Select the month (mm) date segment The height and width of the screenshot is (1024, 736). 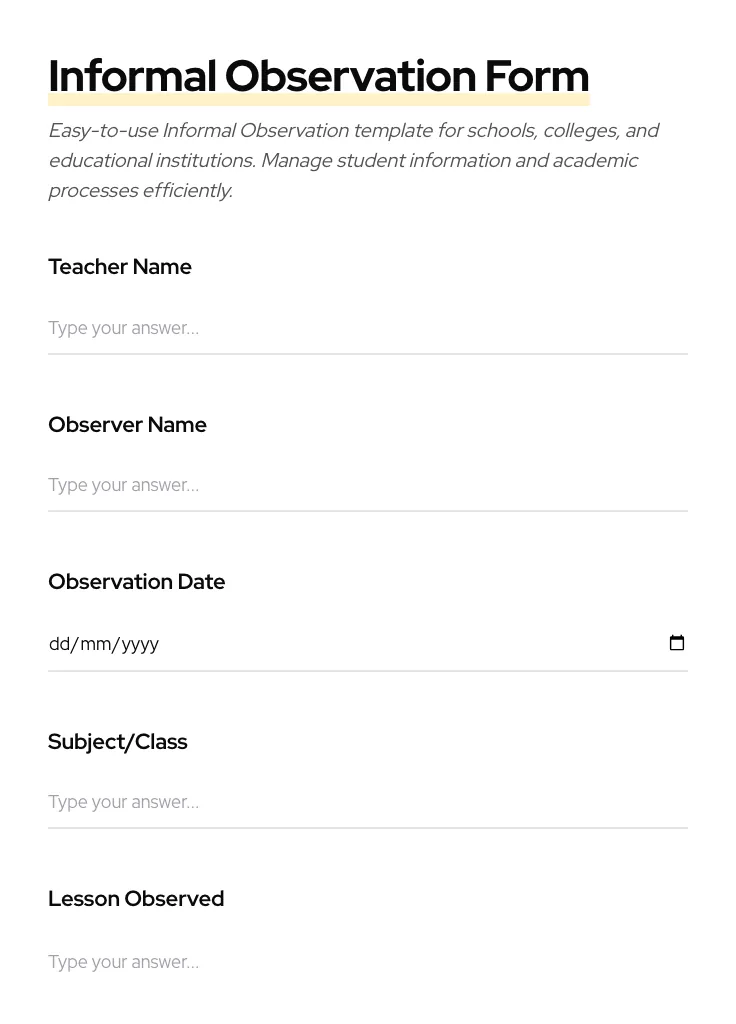click(96, 644)
